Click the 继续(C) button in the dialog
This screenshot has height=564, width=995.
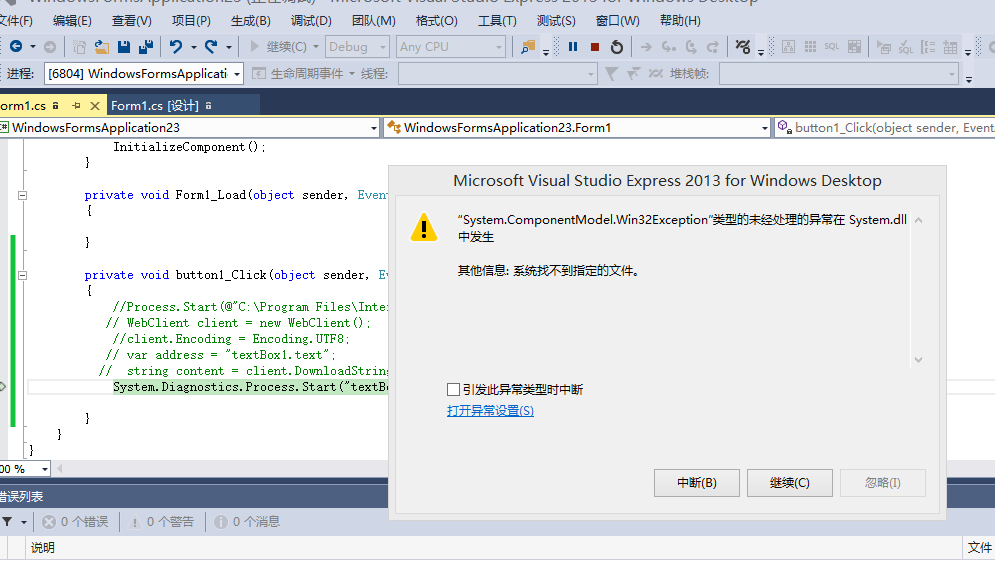pos(789,483)
